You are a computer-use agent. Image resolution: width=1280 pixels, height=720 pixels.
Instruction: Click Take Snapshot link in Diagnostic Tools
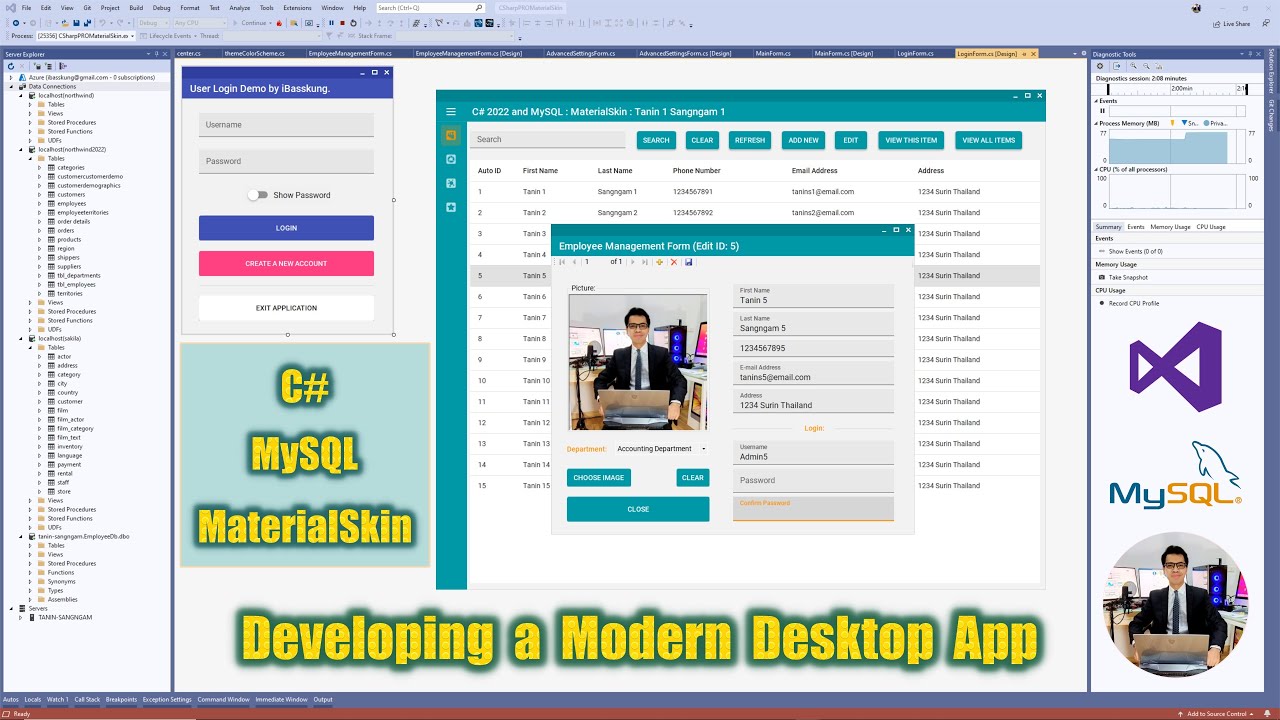[x=1128, y=277]
